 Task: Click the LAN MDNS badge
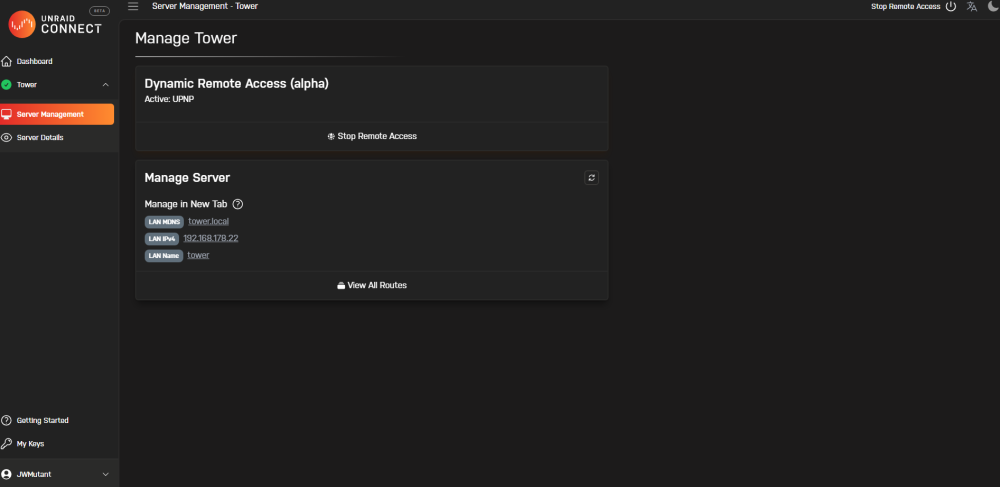click(x=165, y=222)
